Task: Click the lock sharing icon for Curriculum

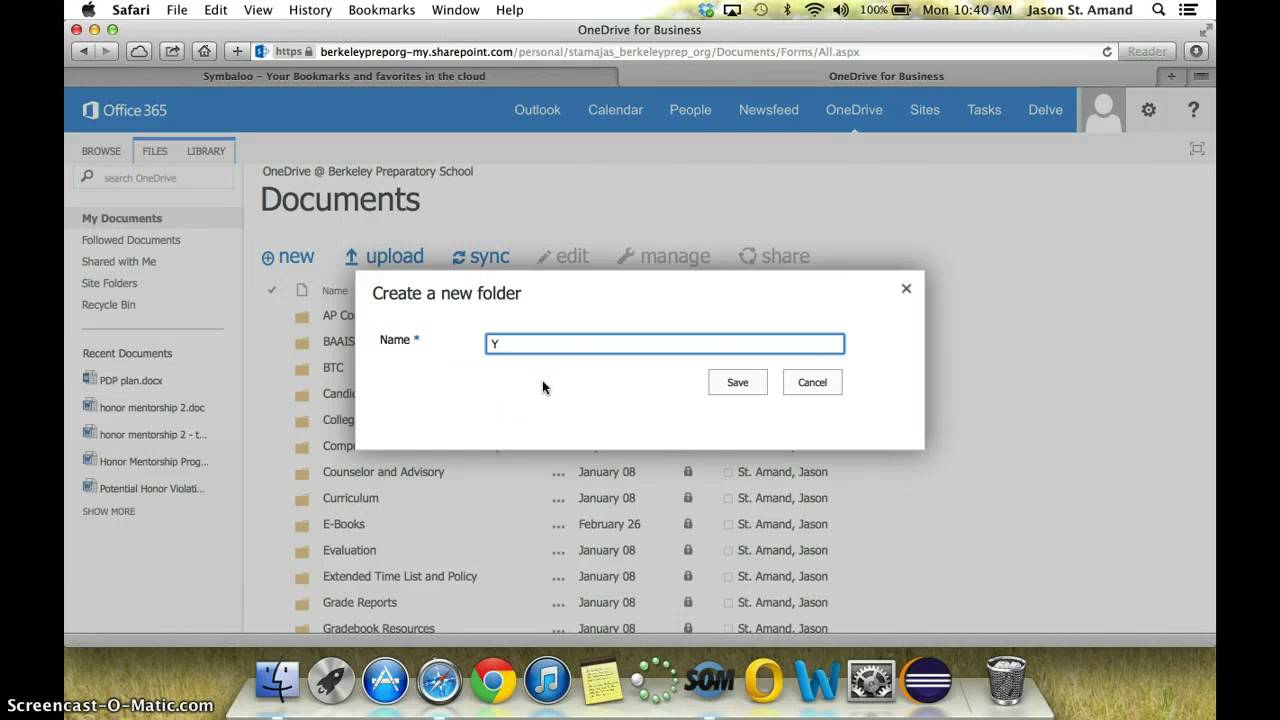Action: click(x=688, y=497)
